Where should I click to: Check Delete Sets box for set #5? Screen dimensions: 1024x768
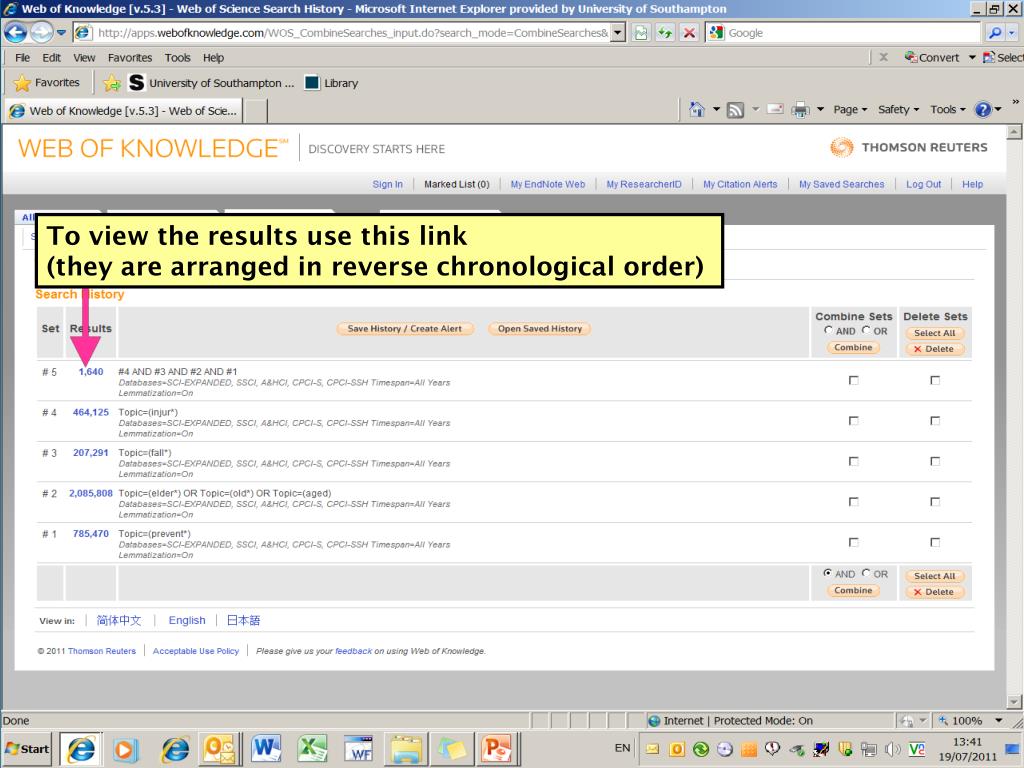[x=935, y=380]
